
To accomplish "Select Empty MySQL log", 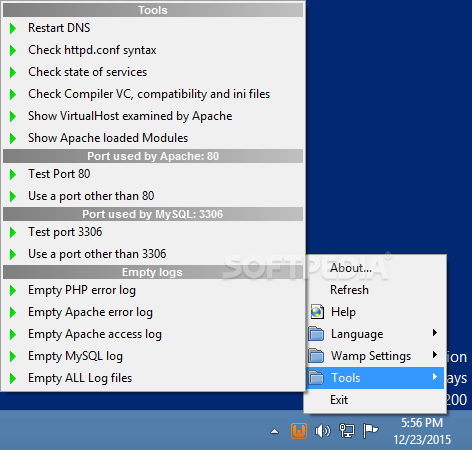I will (x=153, y=356).
